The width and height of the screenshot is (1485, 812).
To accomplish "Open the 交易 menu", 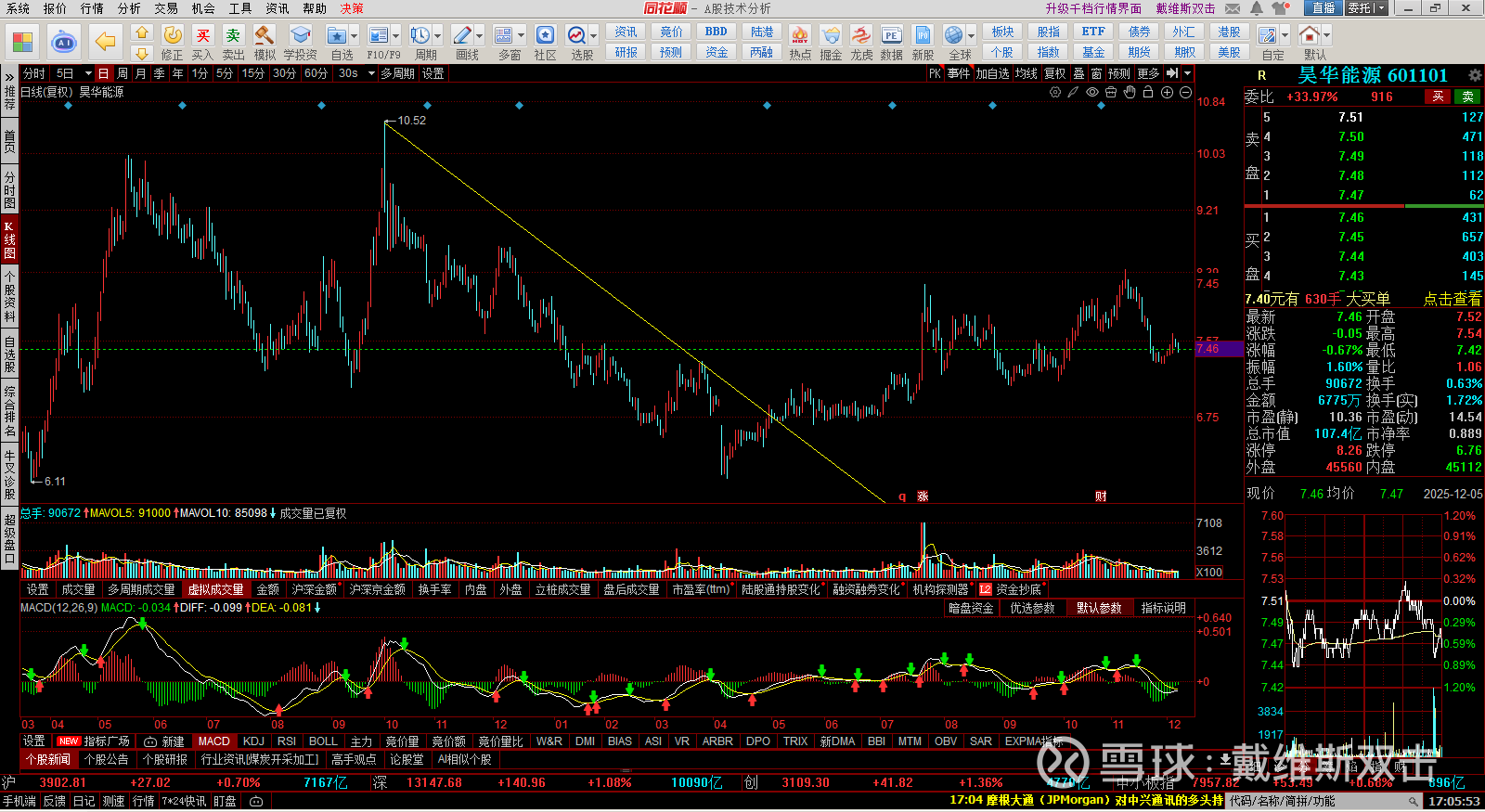I will (x=166, y=8).
